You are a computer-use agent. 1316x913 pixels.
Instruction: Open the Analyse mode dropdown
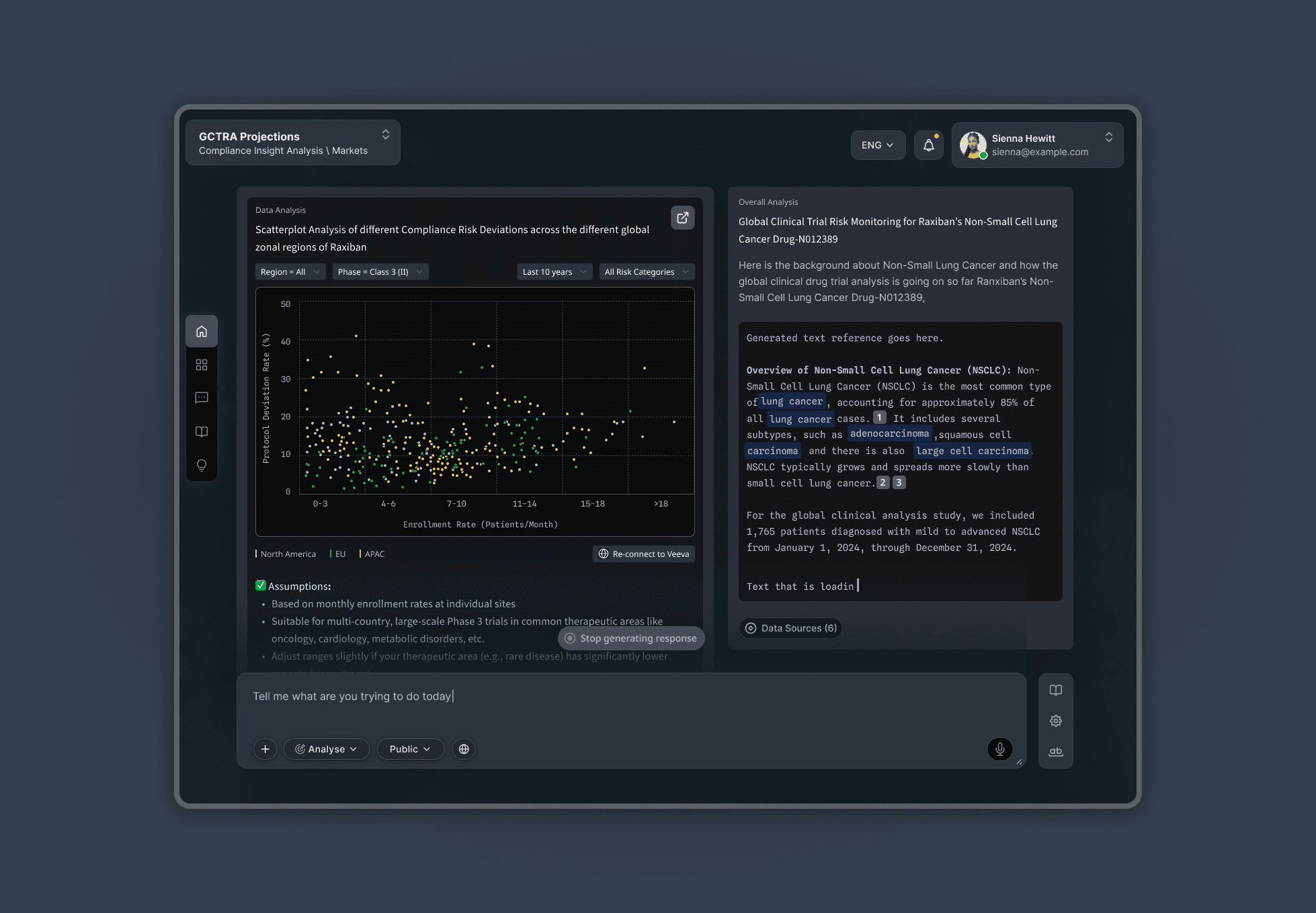[x=327, y=749]
